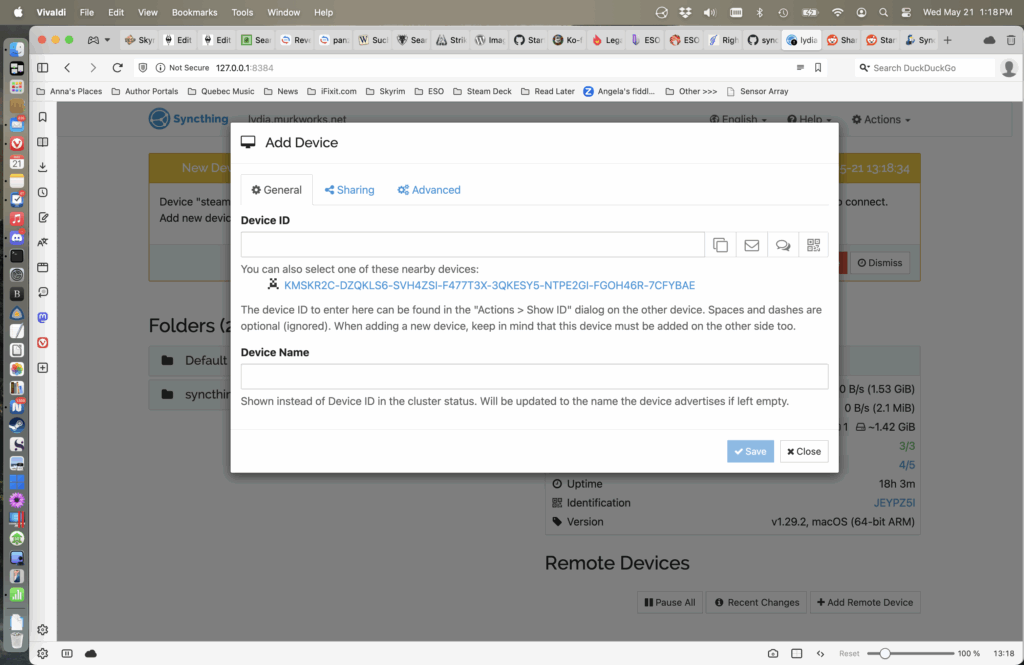Click the capture page camera icon in status bar
The image size is (1024, 665).
point(773,653)
